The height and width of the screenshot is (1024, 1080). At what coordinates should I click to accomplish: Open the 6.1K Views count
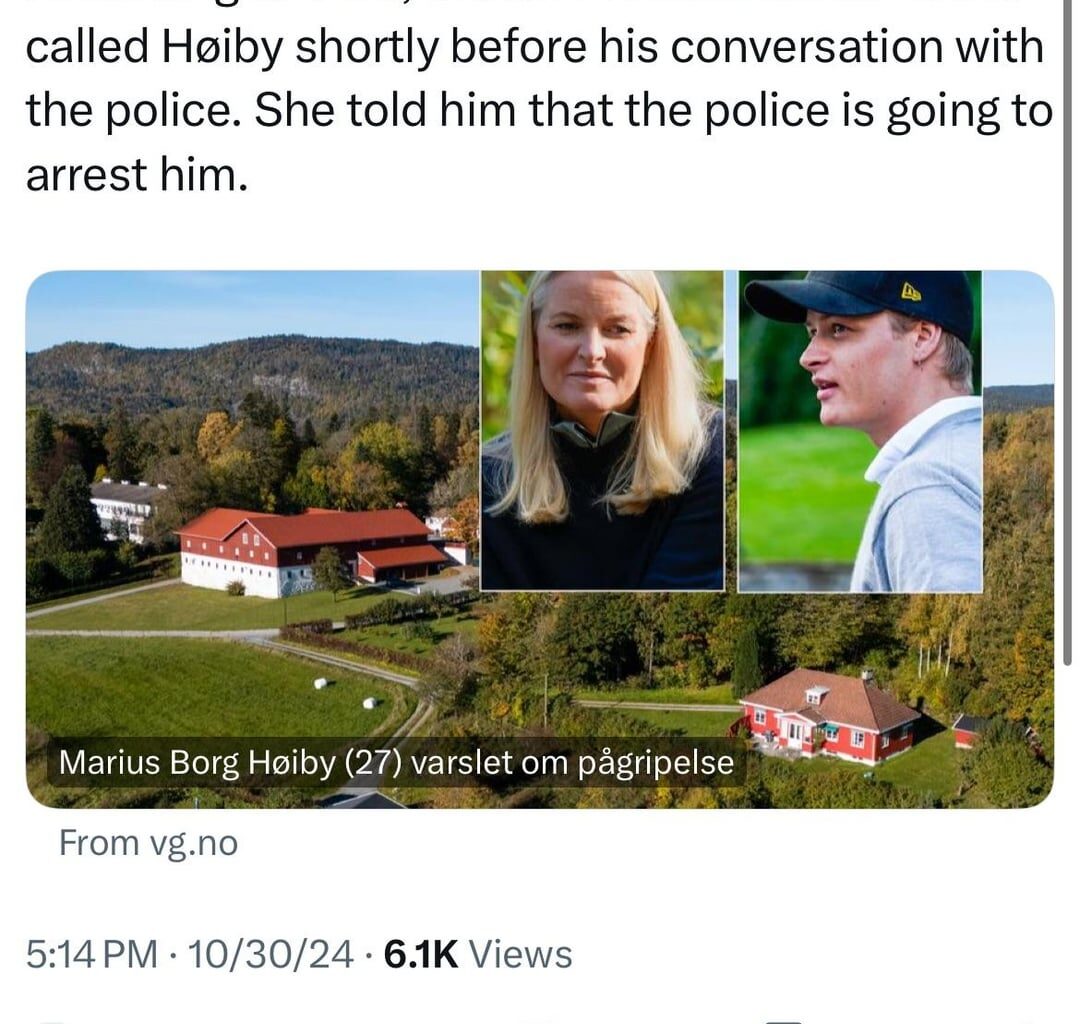point(478,954)
